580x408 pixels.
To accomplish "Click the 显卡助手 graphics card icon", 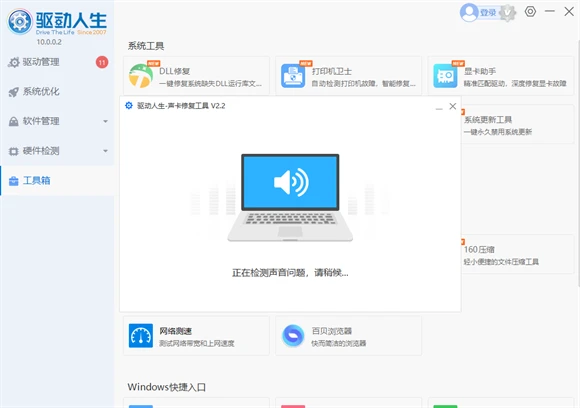I will (445, 76).
